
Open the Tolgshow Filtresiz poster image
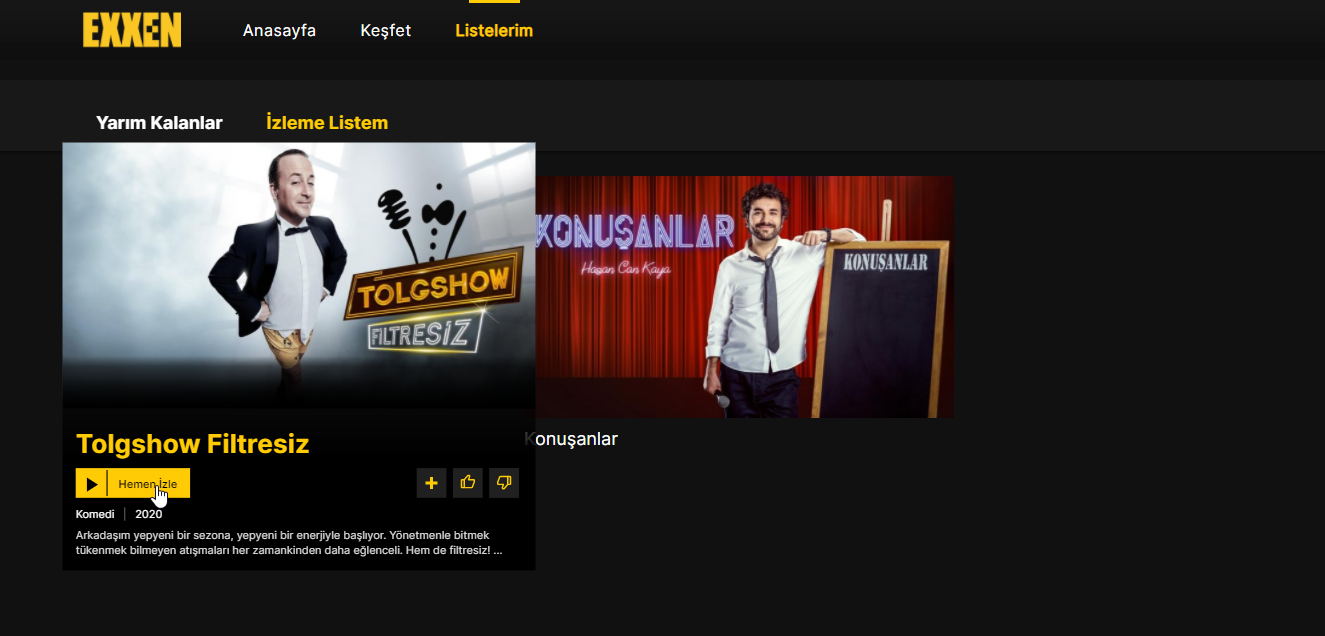(299, 275)
